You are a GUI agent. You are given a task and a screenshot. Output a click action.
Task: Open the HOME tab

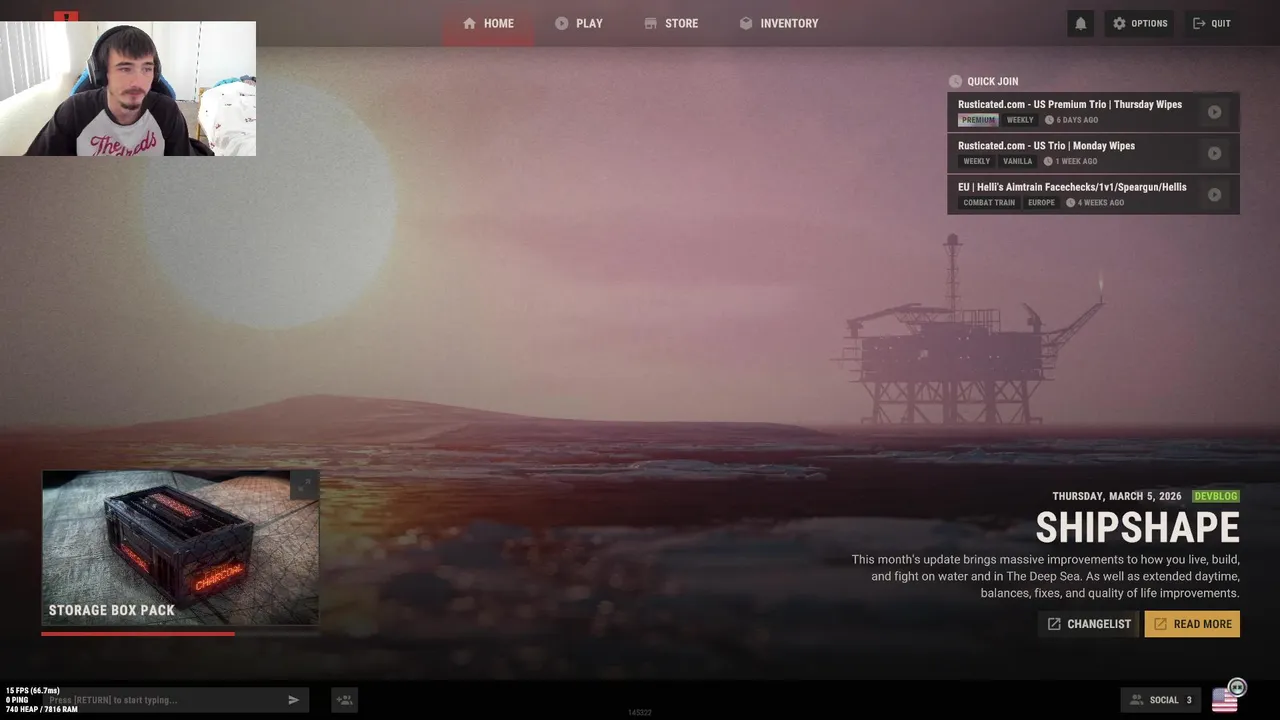coord(488,23)
